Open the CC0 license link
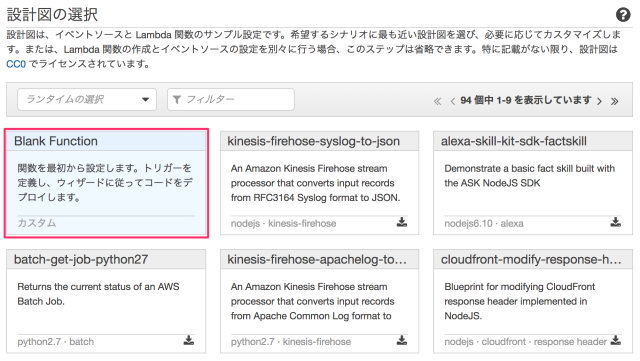This screenshot has width=640, height=361. pos(16,64)
